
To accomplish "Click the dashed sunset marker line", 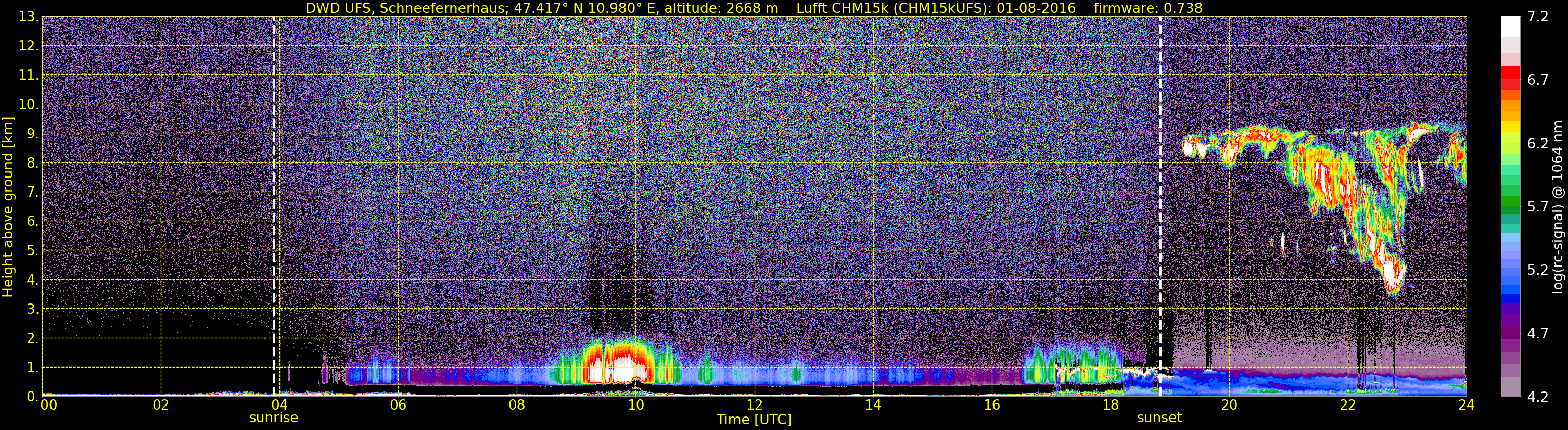I will (x=1160, y=206).
